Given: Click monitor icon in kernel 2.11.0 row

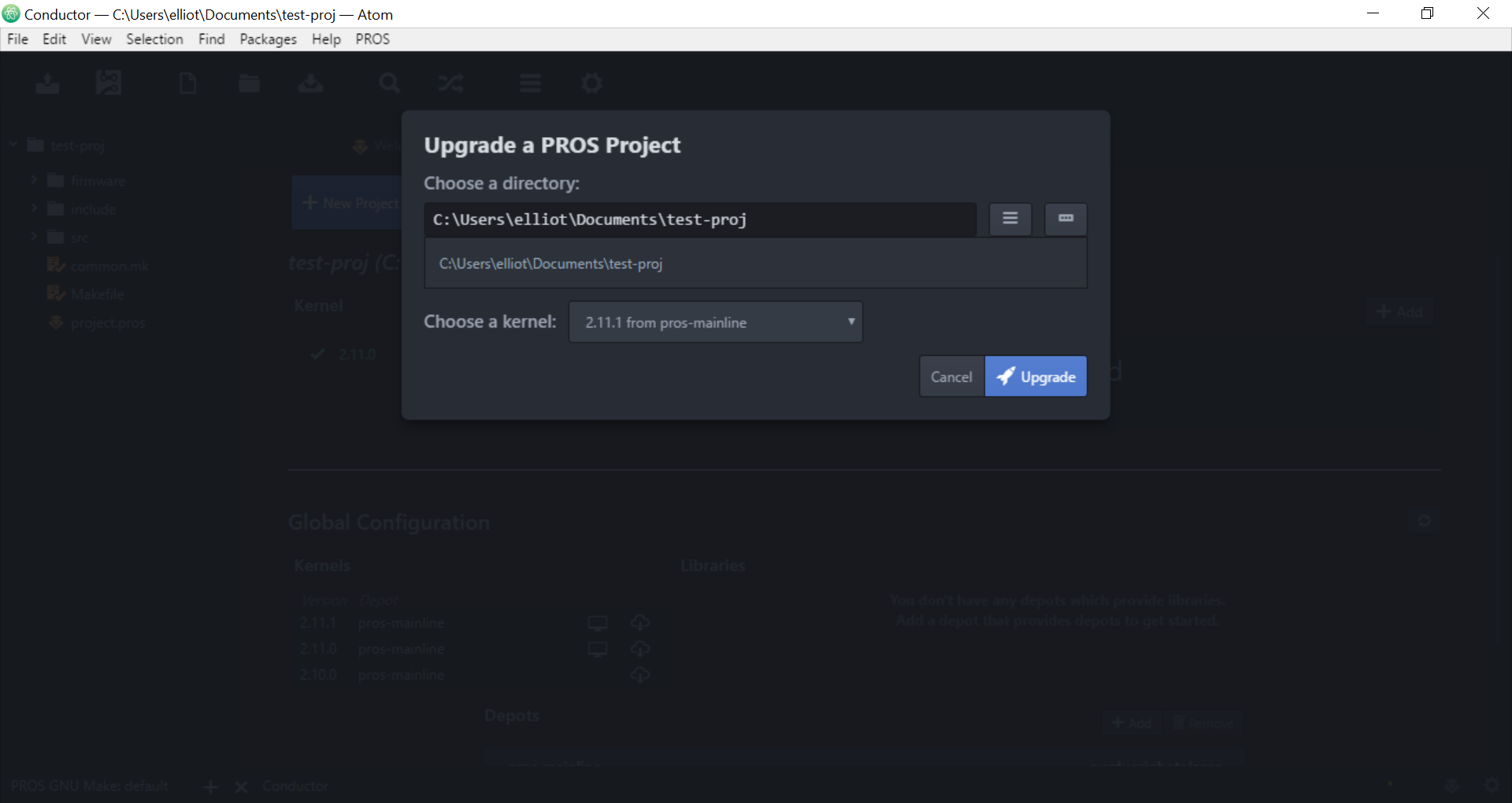Looking at the screenshot, I should (598, 649).
